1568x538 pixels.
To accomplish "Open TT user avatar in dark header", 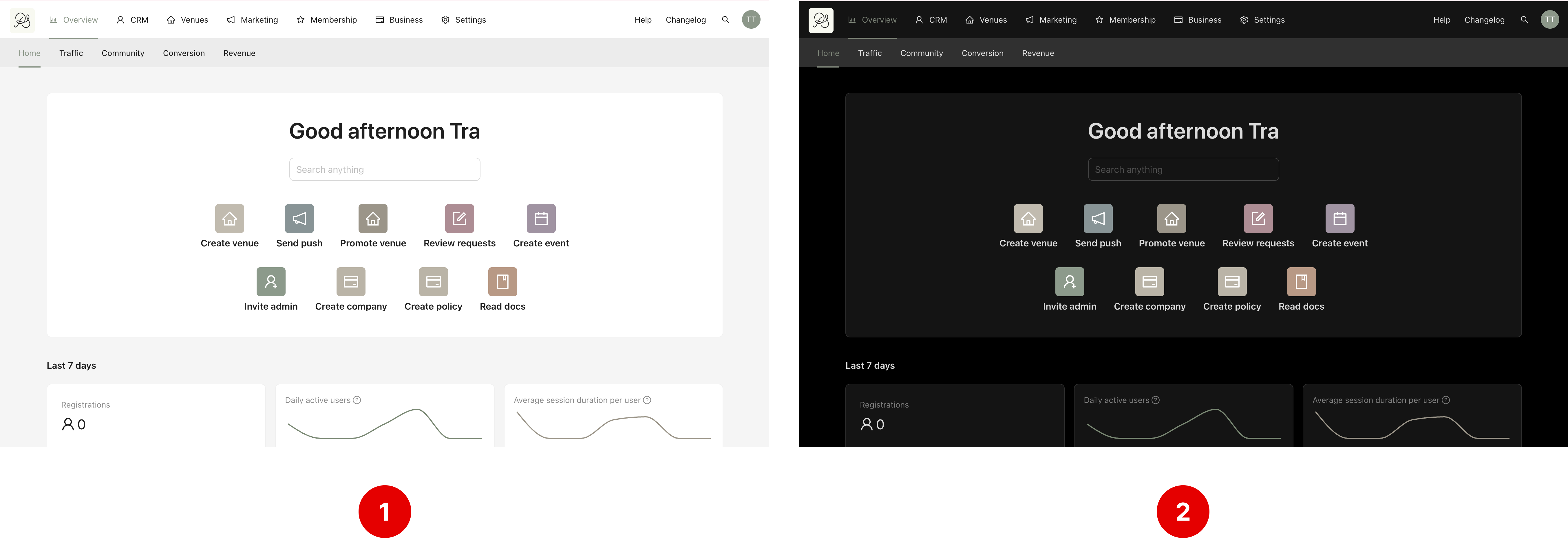I will coord(1549,20).
